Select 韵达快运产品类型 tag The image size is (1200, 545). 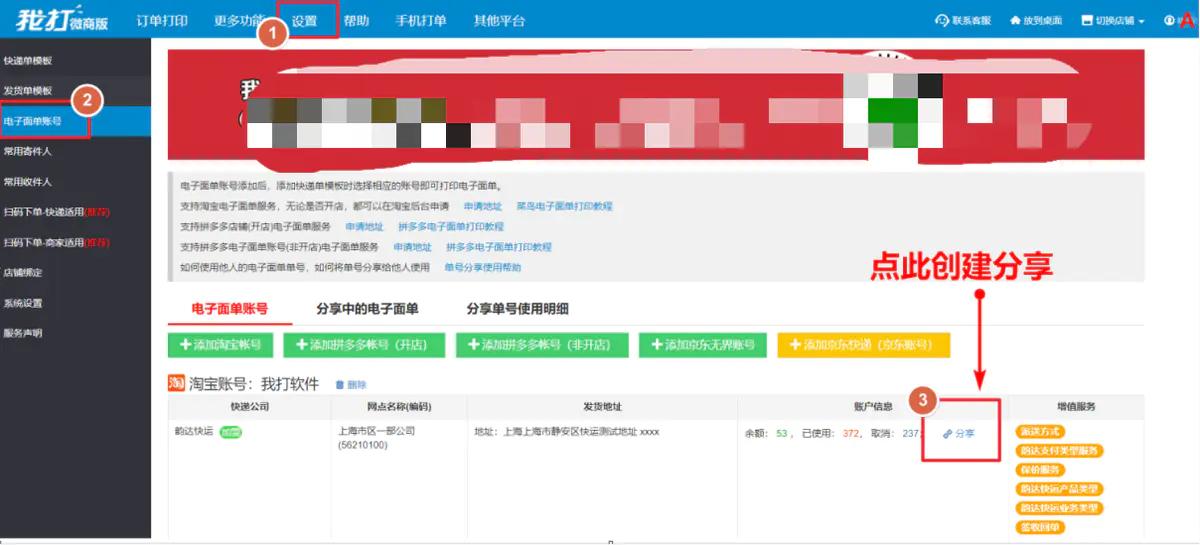(x=1059, y=489)
